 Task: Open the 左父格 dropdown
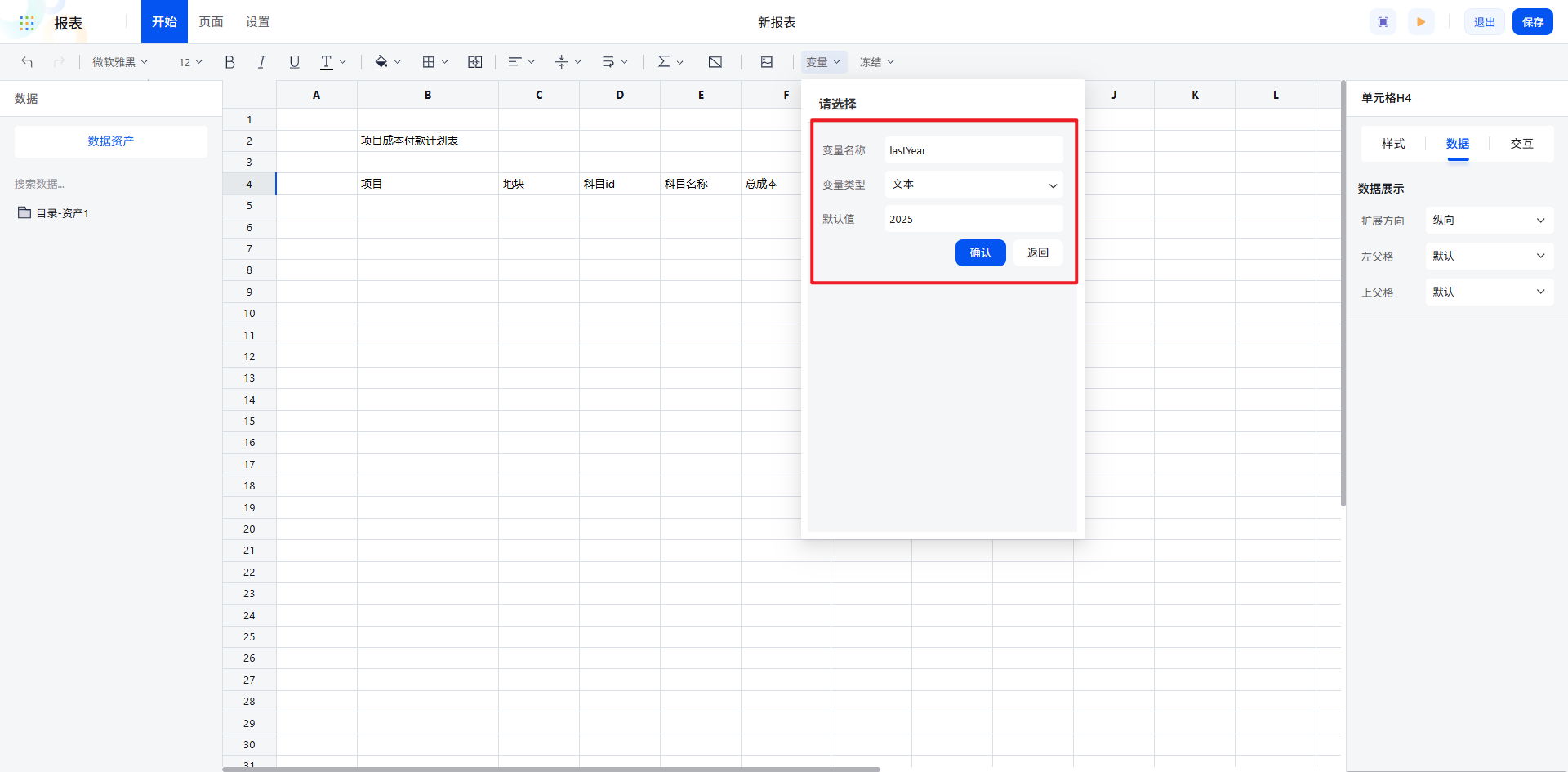click(1490, 257)
